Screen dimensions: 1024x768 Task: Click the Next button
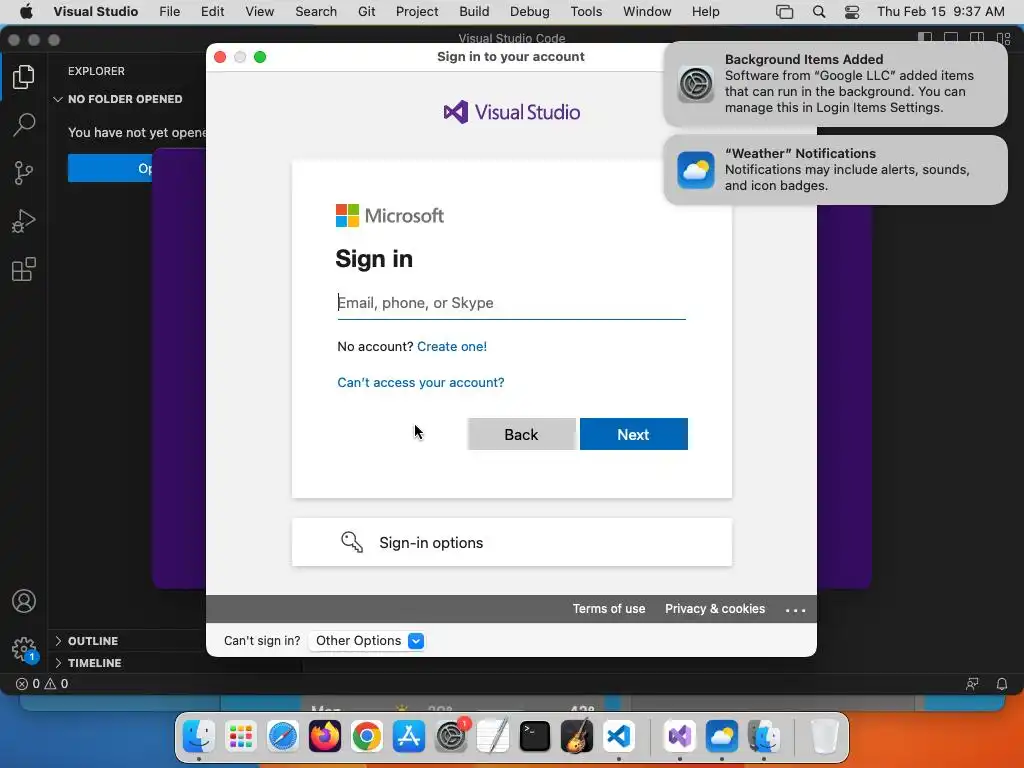[x=633, y=434]
